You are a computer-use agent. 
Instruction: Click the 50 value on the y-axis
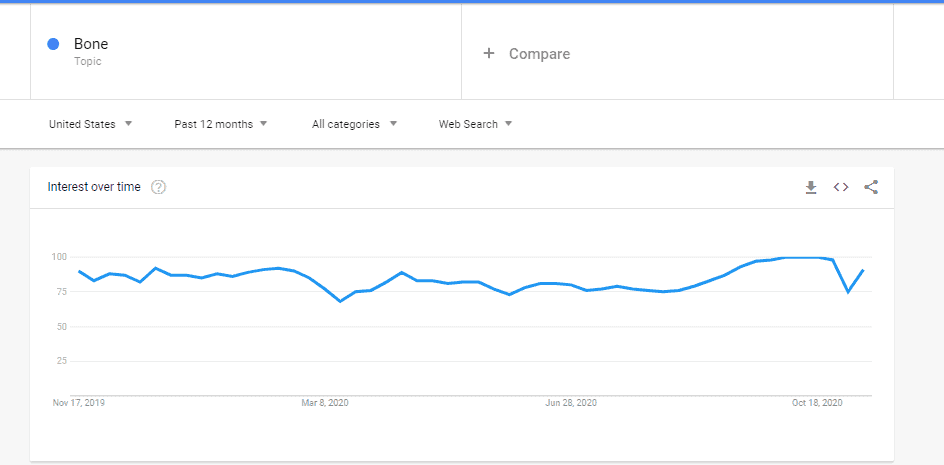[x=60, y=327]
